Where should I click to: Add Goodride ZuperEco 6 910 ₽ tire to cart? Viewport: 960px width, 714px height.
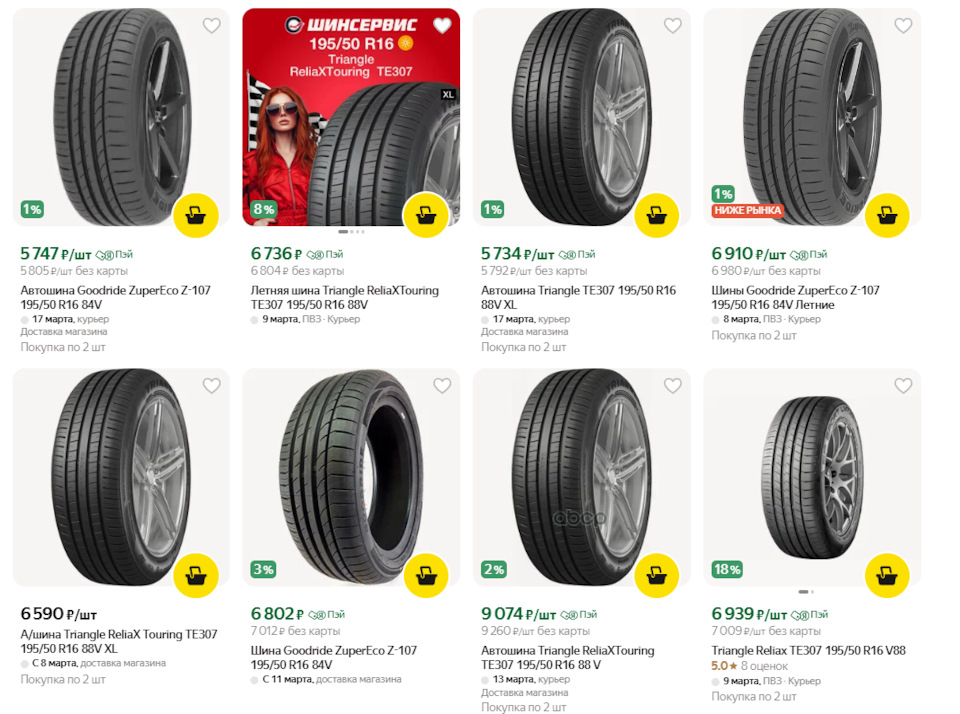click(x=886, y=214)
